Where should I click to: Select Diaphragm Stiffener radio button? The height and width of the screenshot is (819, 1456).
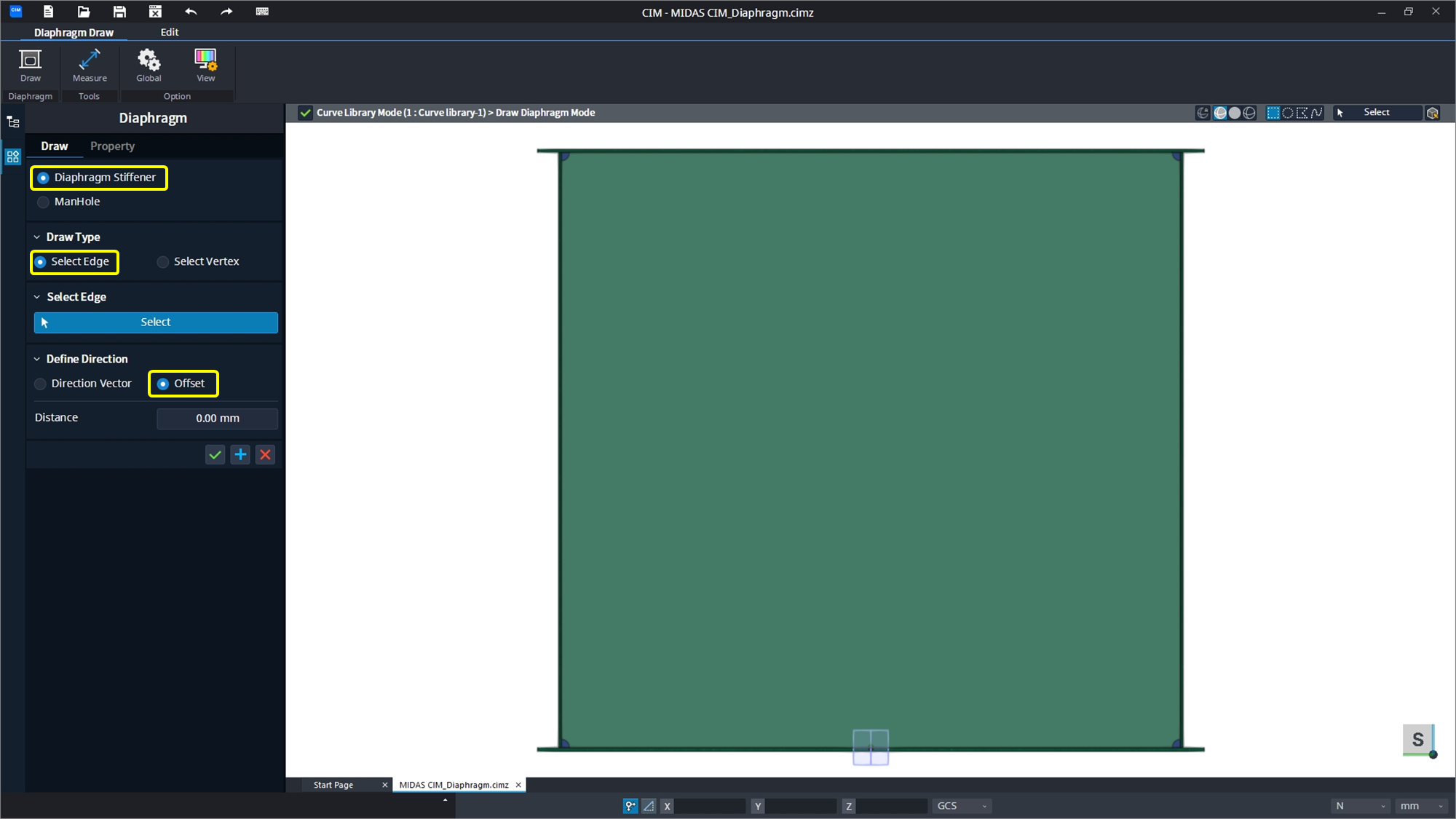(x=43, y=178)
